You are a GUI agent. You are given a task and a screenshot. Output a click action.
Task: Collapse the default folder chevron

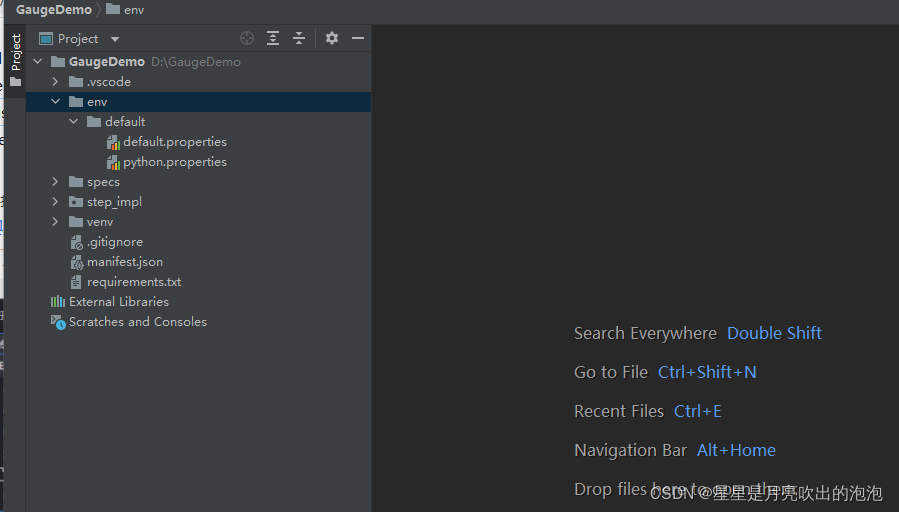pos(73,122)
